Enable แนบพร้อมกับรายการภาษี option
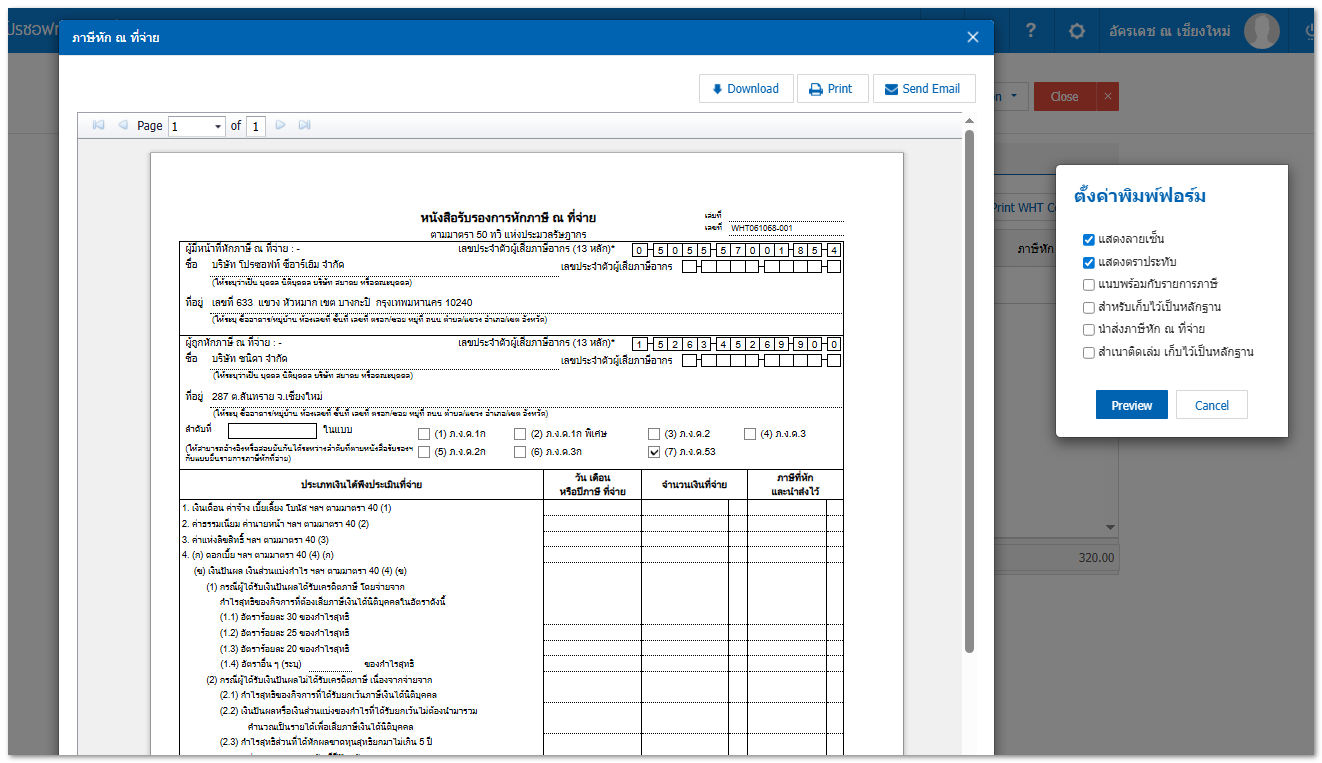Screen dimensions: 1322x763 (1088, 285)
